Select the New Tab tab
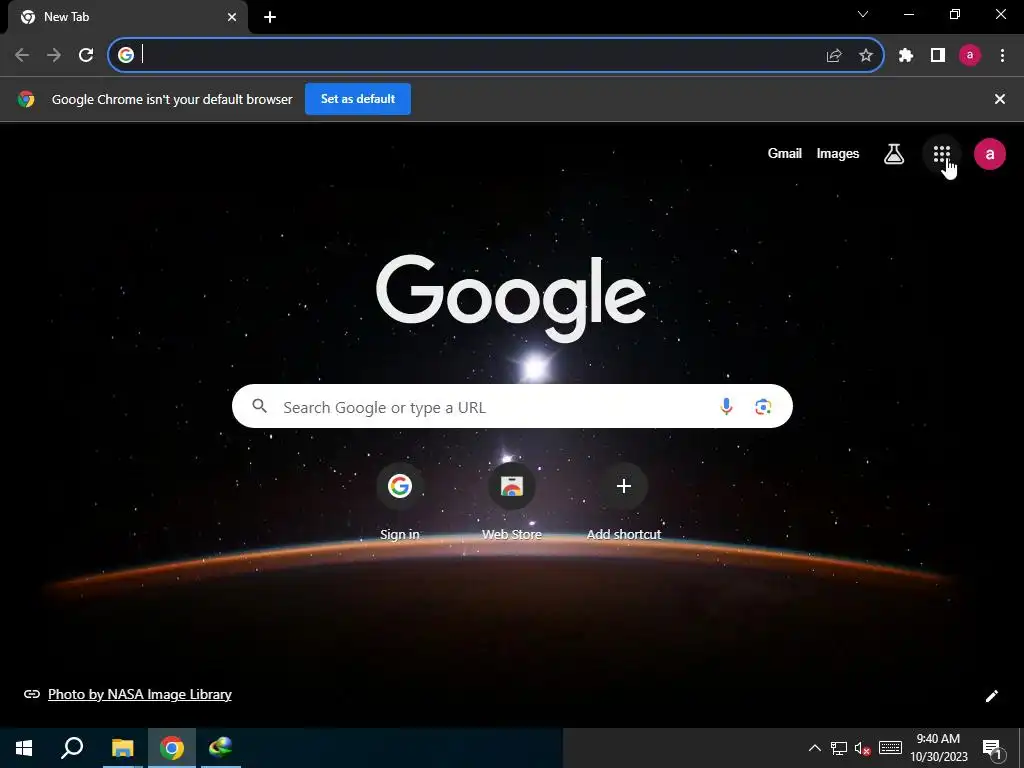The height and width of the screenshot is (768, 1024). click(128, 17)
